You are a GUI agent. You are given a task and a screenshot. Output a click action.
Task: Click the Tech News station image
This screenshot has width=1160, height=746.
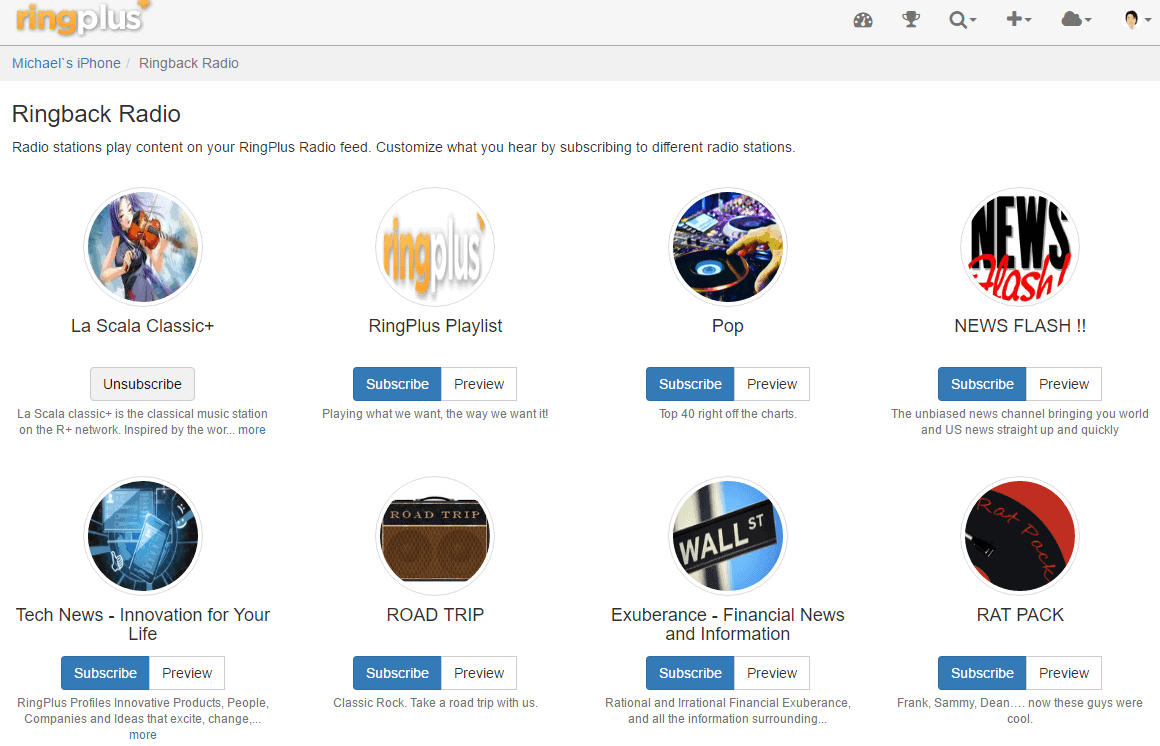point(143,536)
